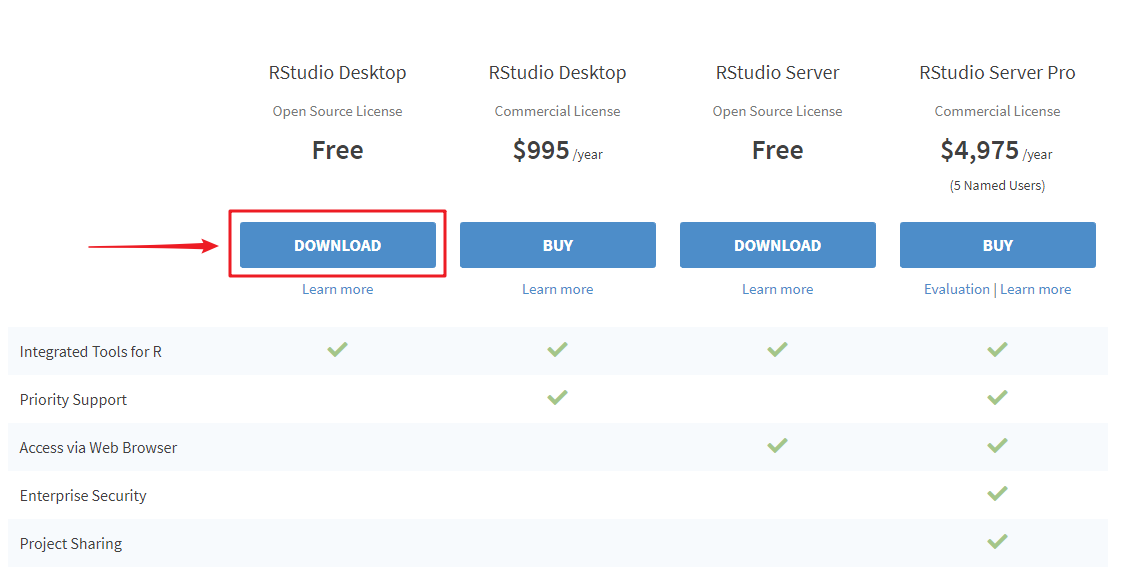Click the RStudio Server heading

(x=778, y=72)
